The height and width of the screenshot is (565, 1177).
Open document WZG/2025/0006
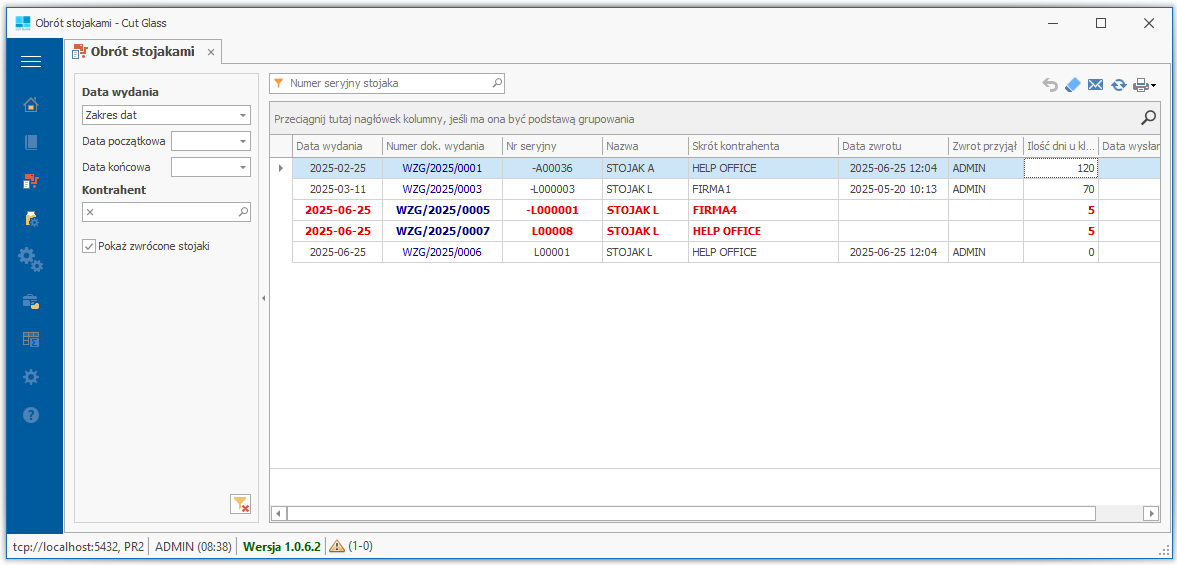(x=442, y=252)
